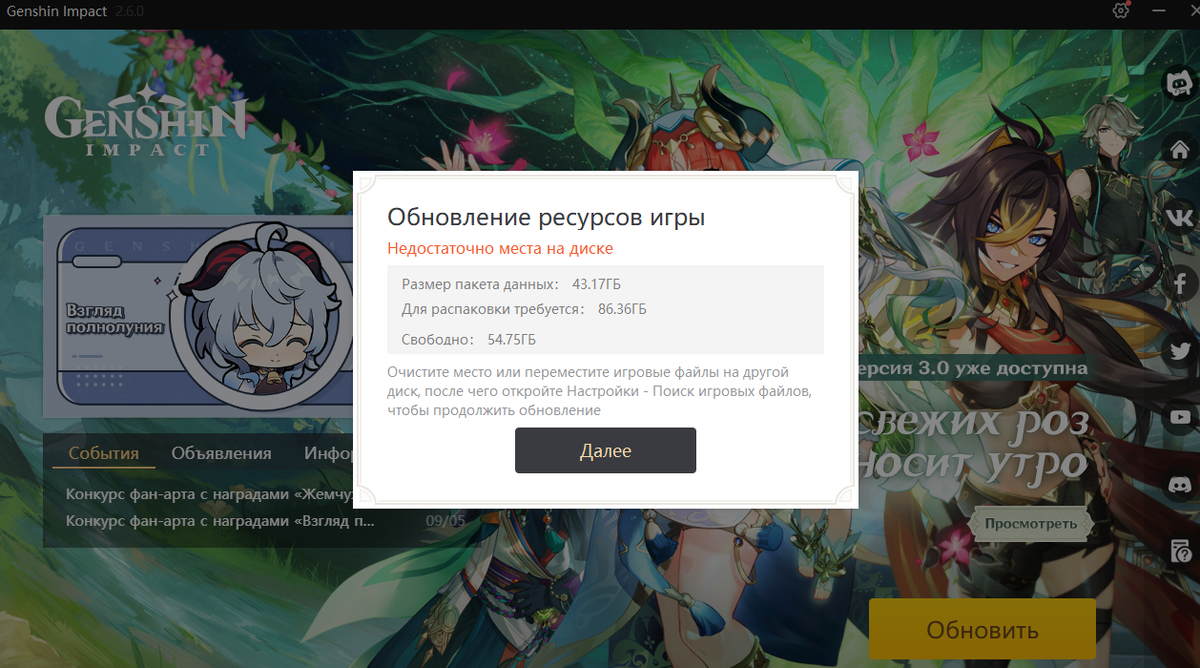
Task: Click the Просмотреть button
Action: pyautogui.click(x=1031, y=523)
